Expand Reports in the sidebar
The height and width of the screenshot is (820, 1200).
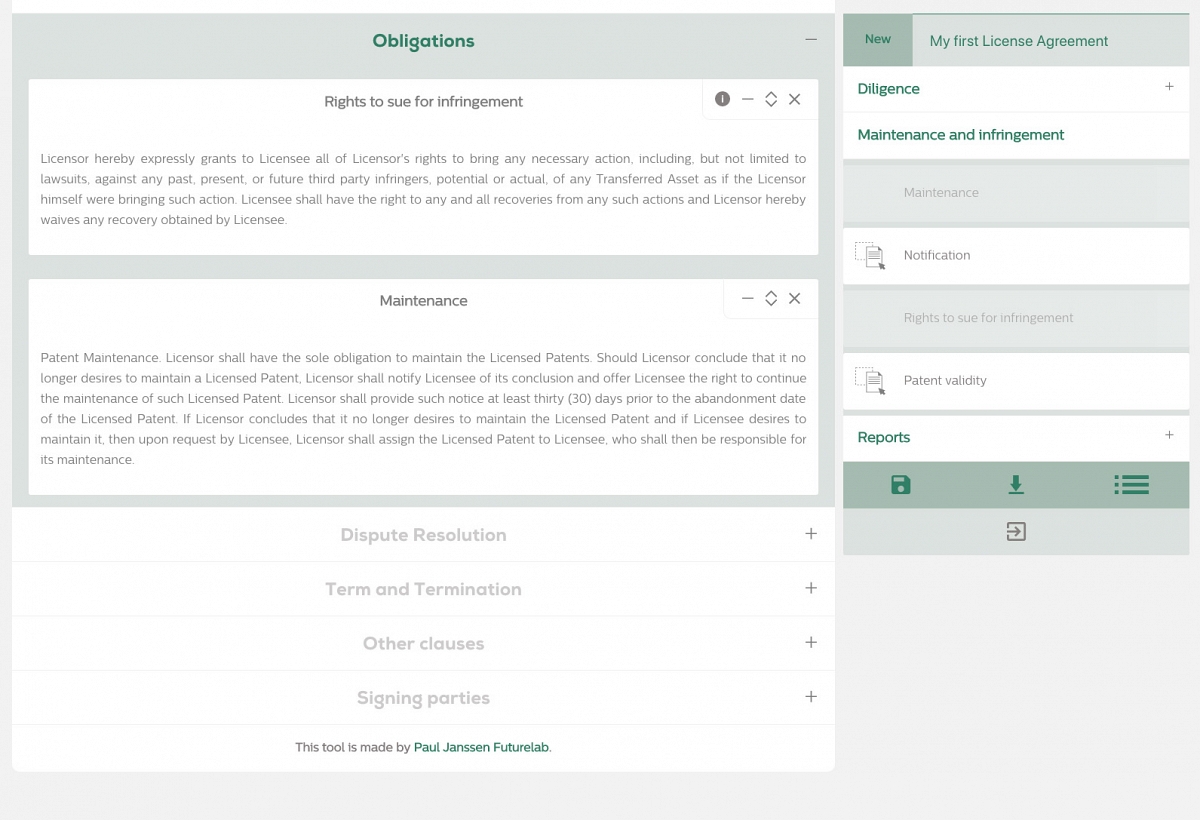[1169, 435]
